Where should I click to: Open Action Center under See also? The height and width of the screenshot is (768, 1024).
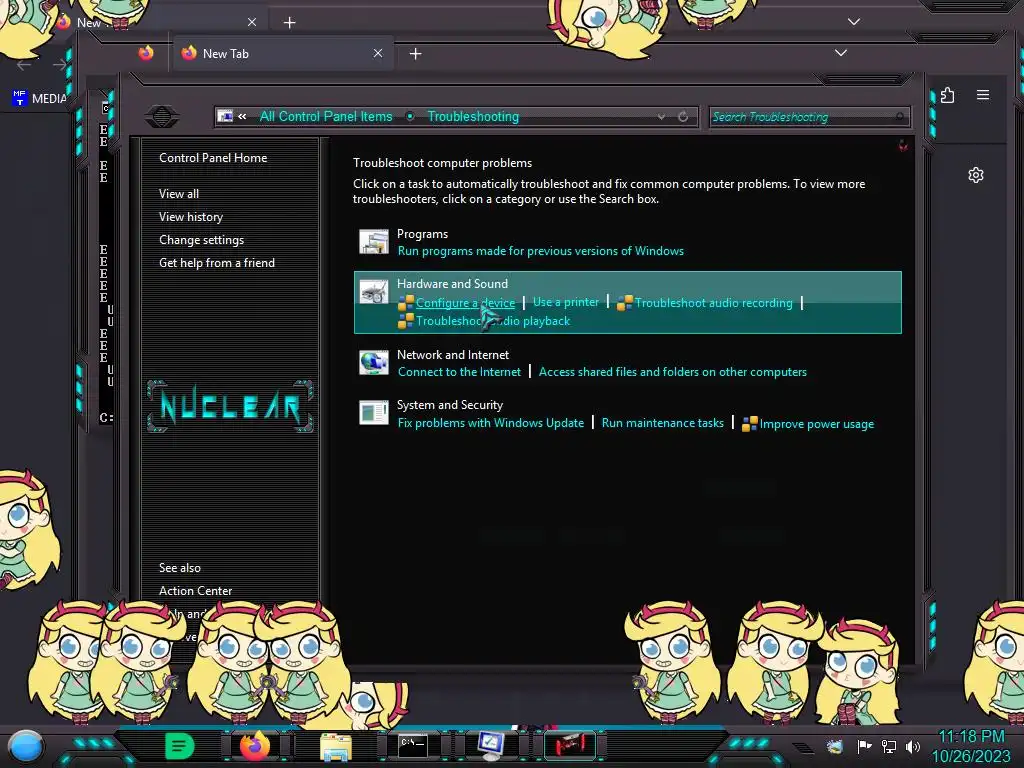point(195,590)
